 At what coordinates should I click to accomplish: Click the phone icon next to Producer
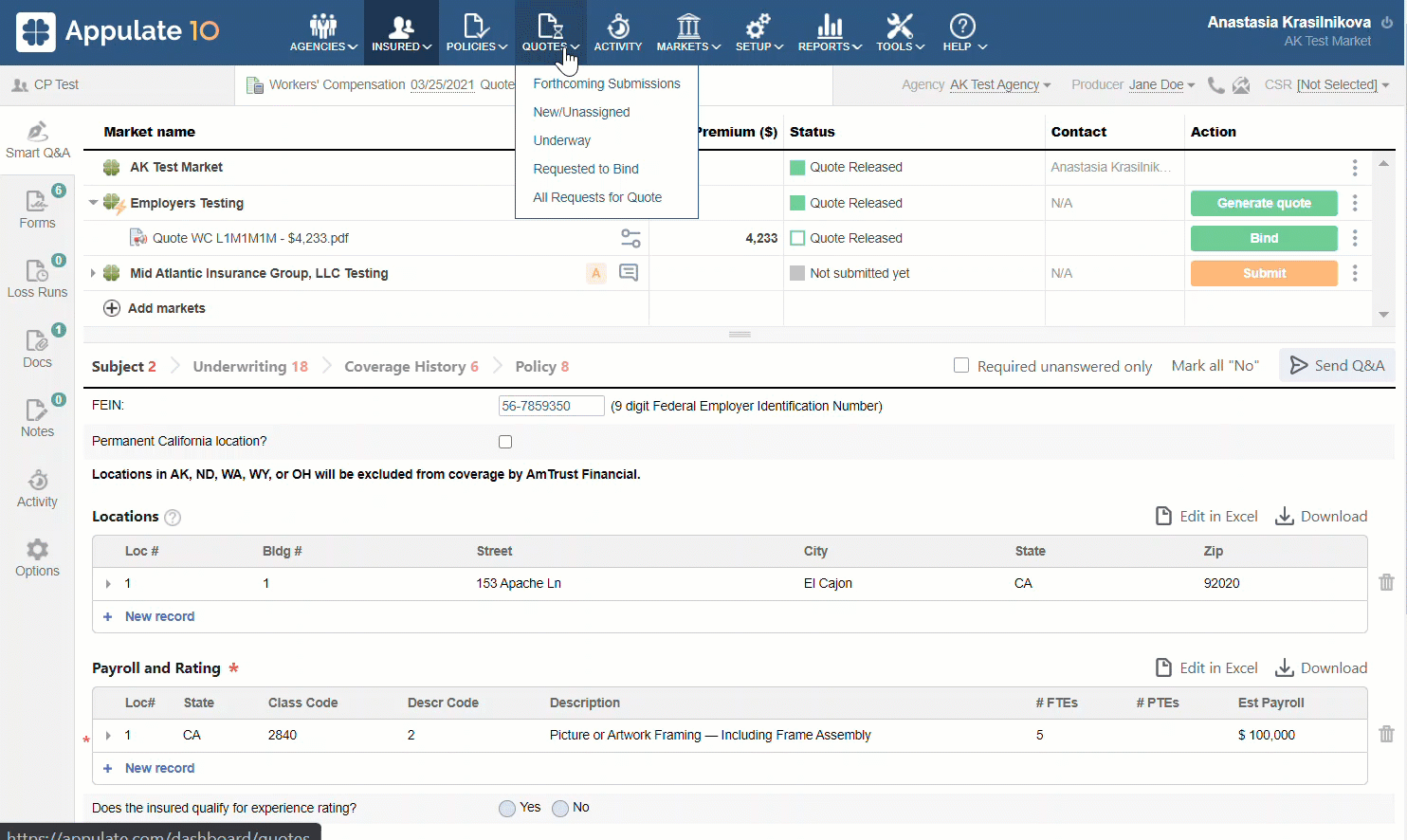coord(1215,85)
